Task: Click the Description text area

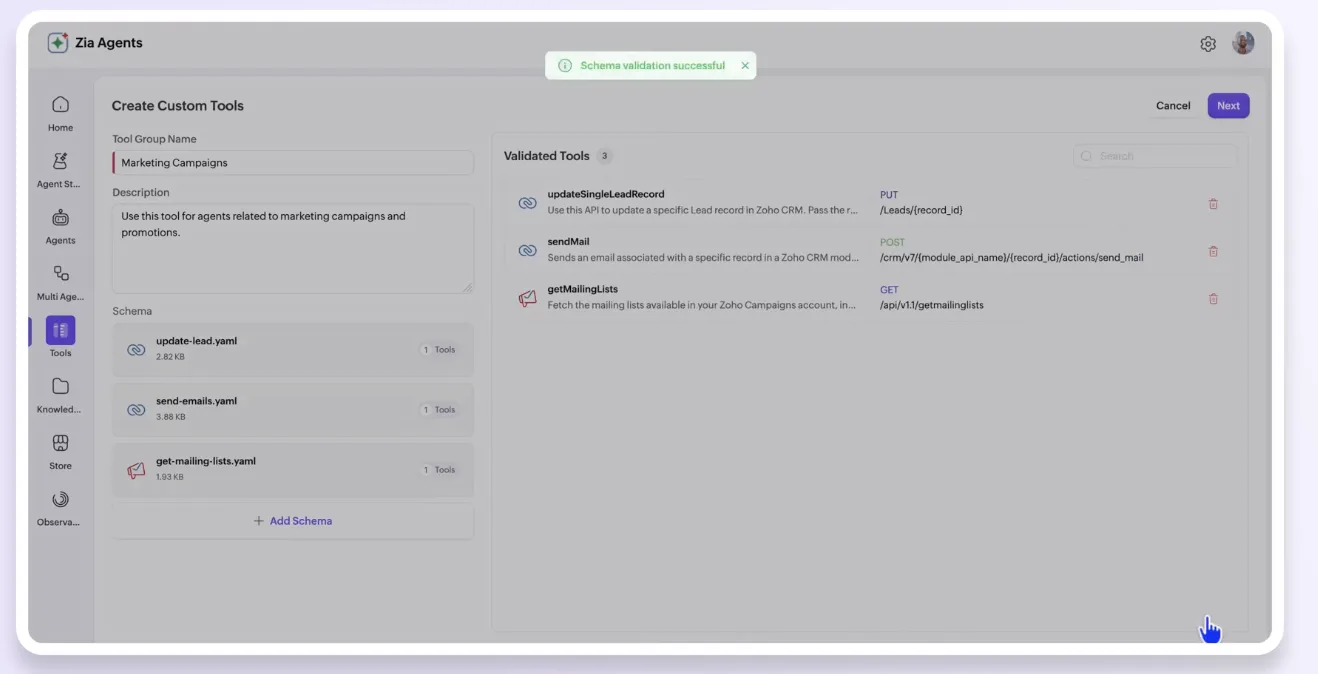Action: pos(293,249)
